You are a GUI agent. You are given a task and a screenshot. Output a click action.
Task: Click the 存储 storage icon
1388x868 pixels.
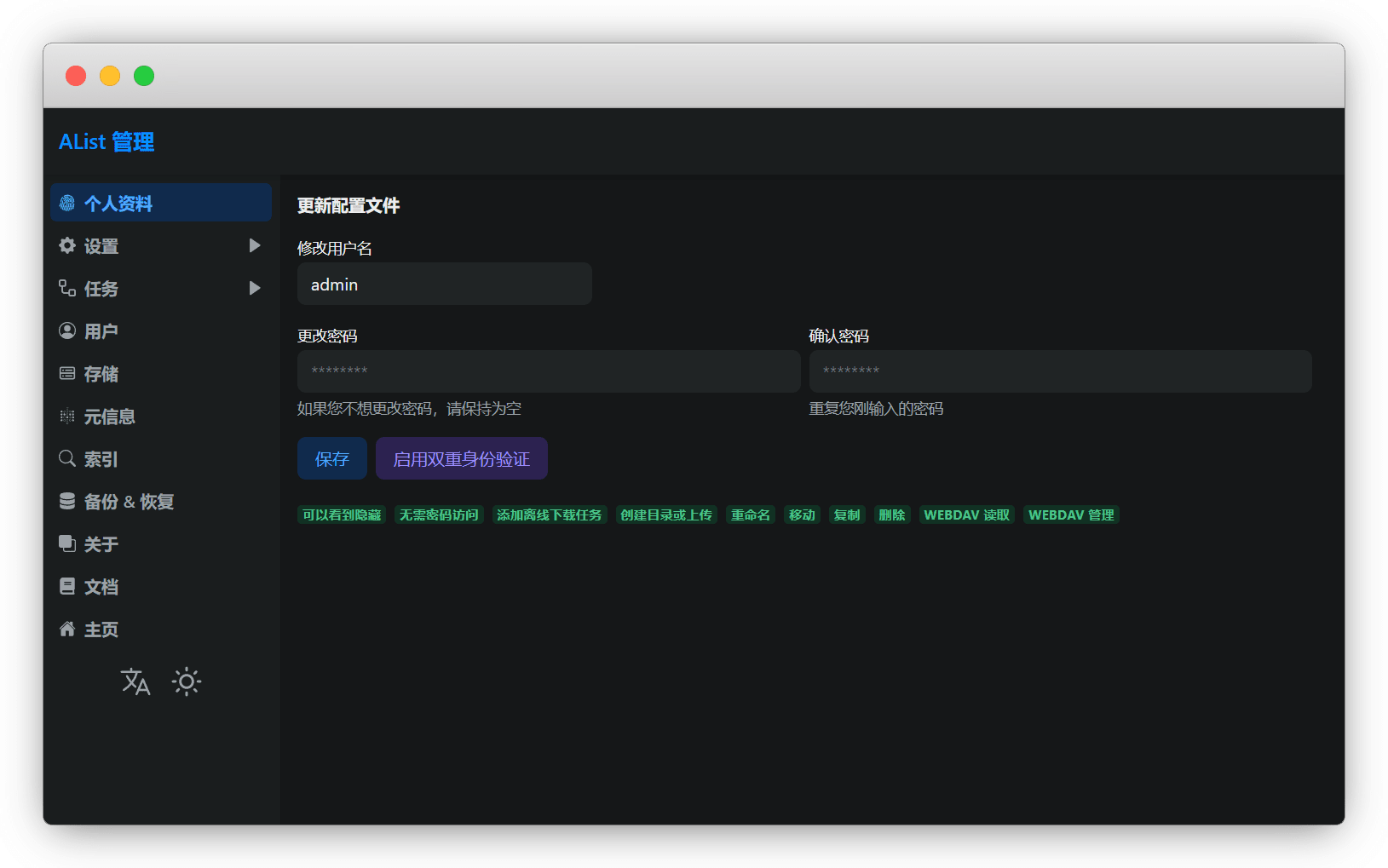click(67, 373)
